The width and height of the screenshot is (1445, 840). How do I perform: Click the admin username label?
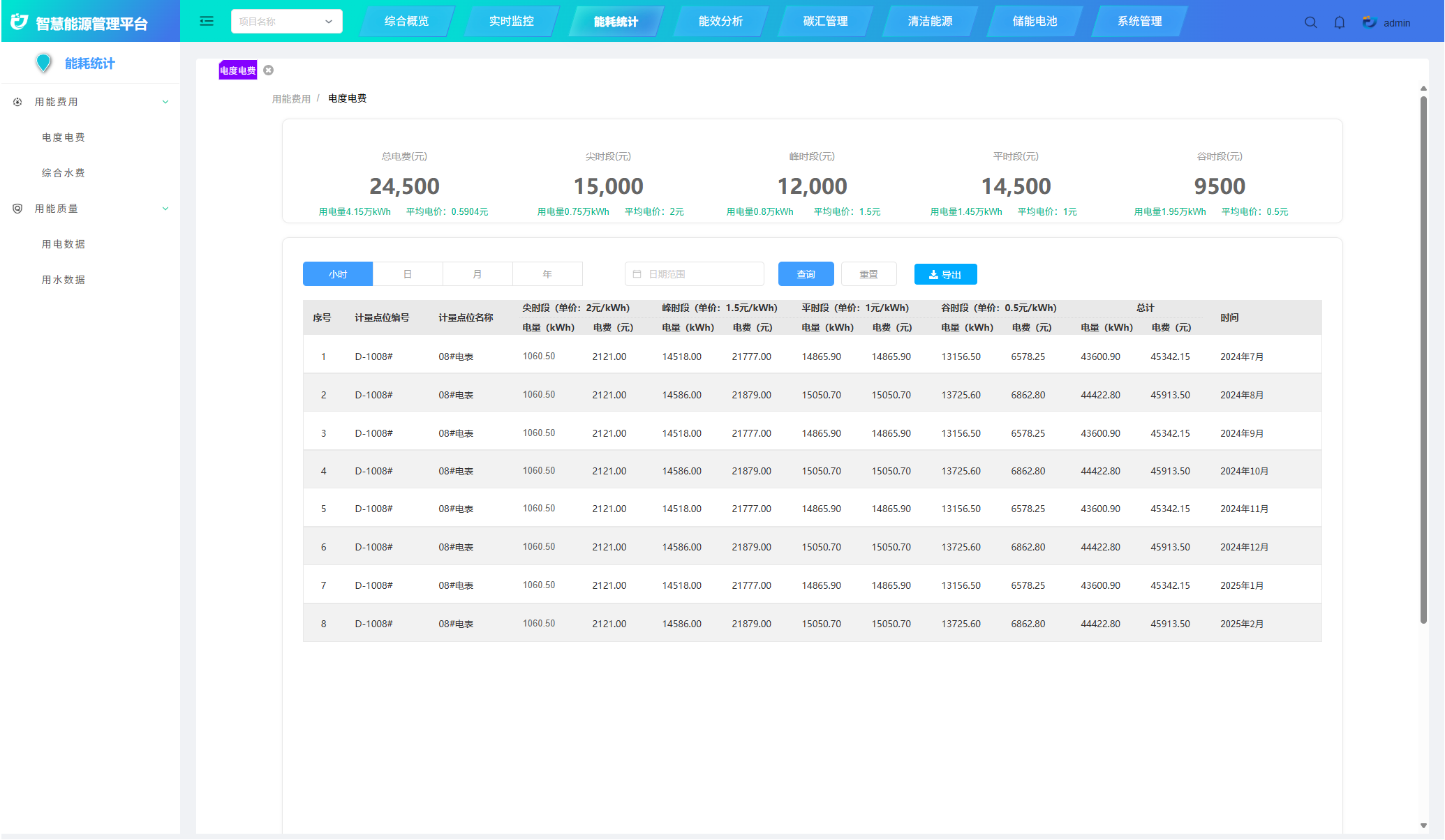(x=1397, y=23)
